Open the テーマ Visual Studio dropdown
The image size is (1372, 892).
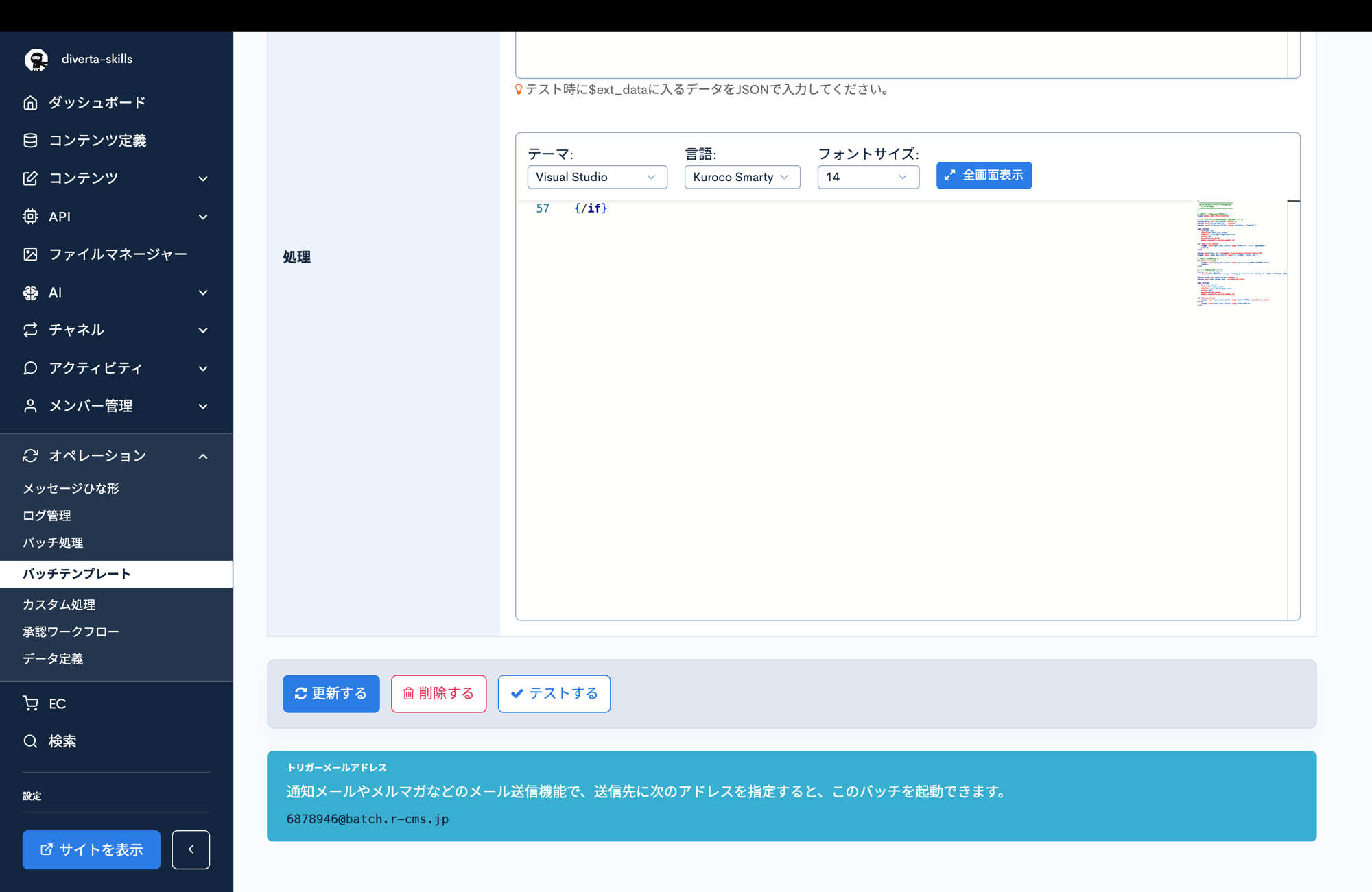[x=597, y=177]
